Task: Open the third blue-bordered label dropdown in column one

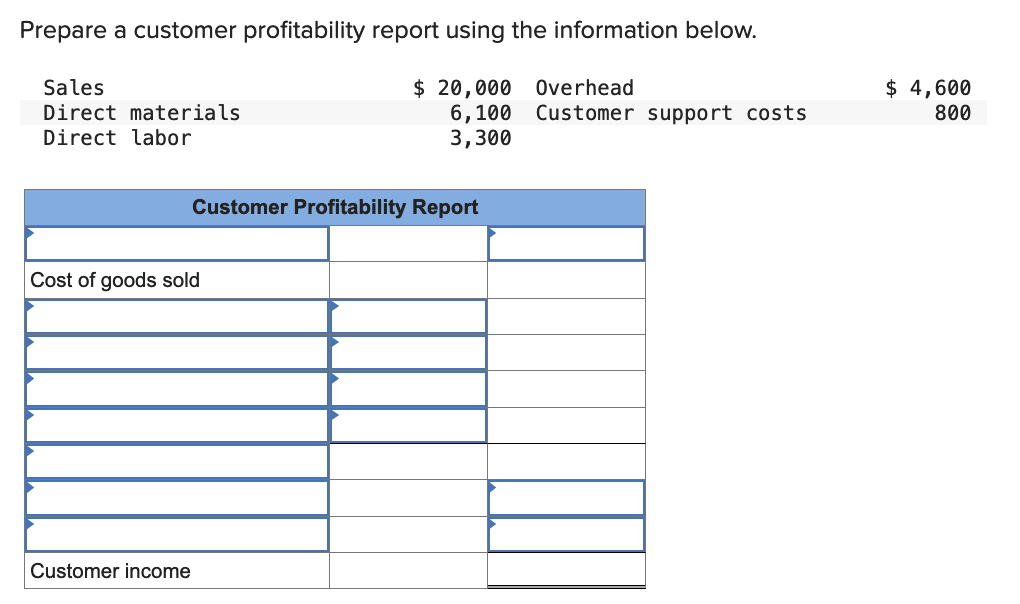Action: pos(176,388)
